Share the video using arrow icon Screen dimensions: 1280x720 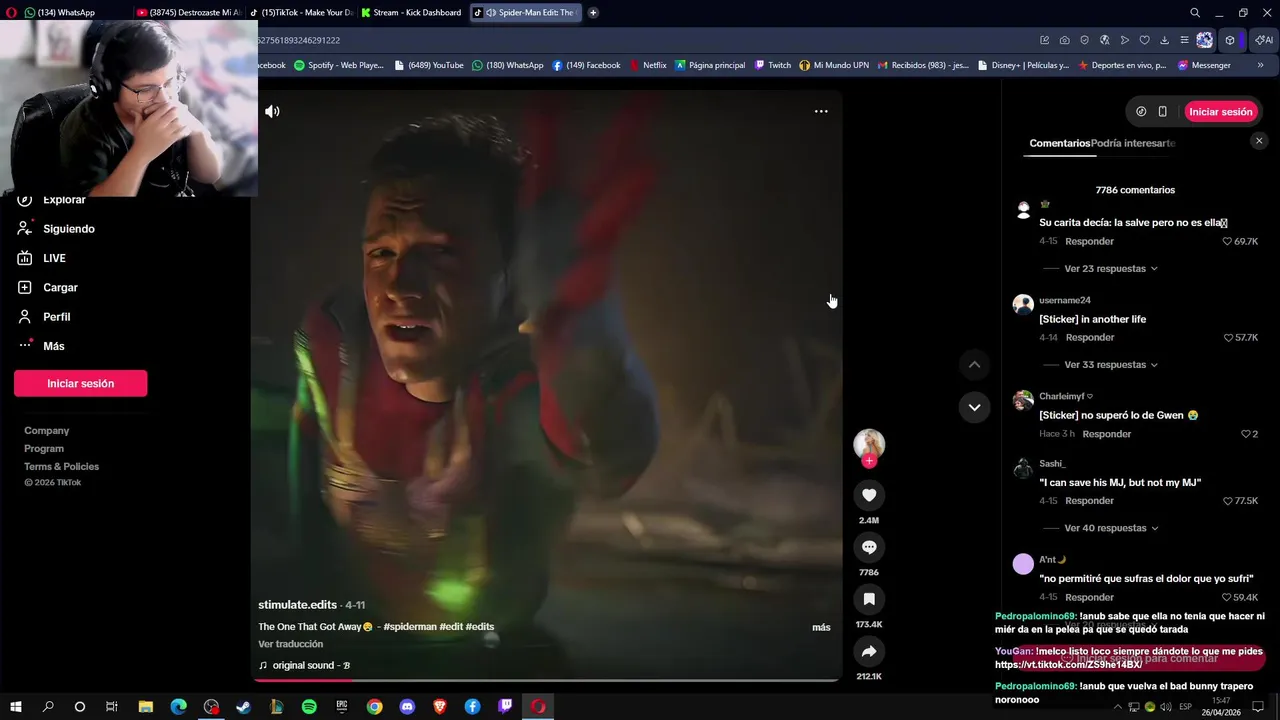pyautogui.click(x=869, y=651)
